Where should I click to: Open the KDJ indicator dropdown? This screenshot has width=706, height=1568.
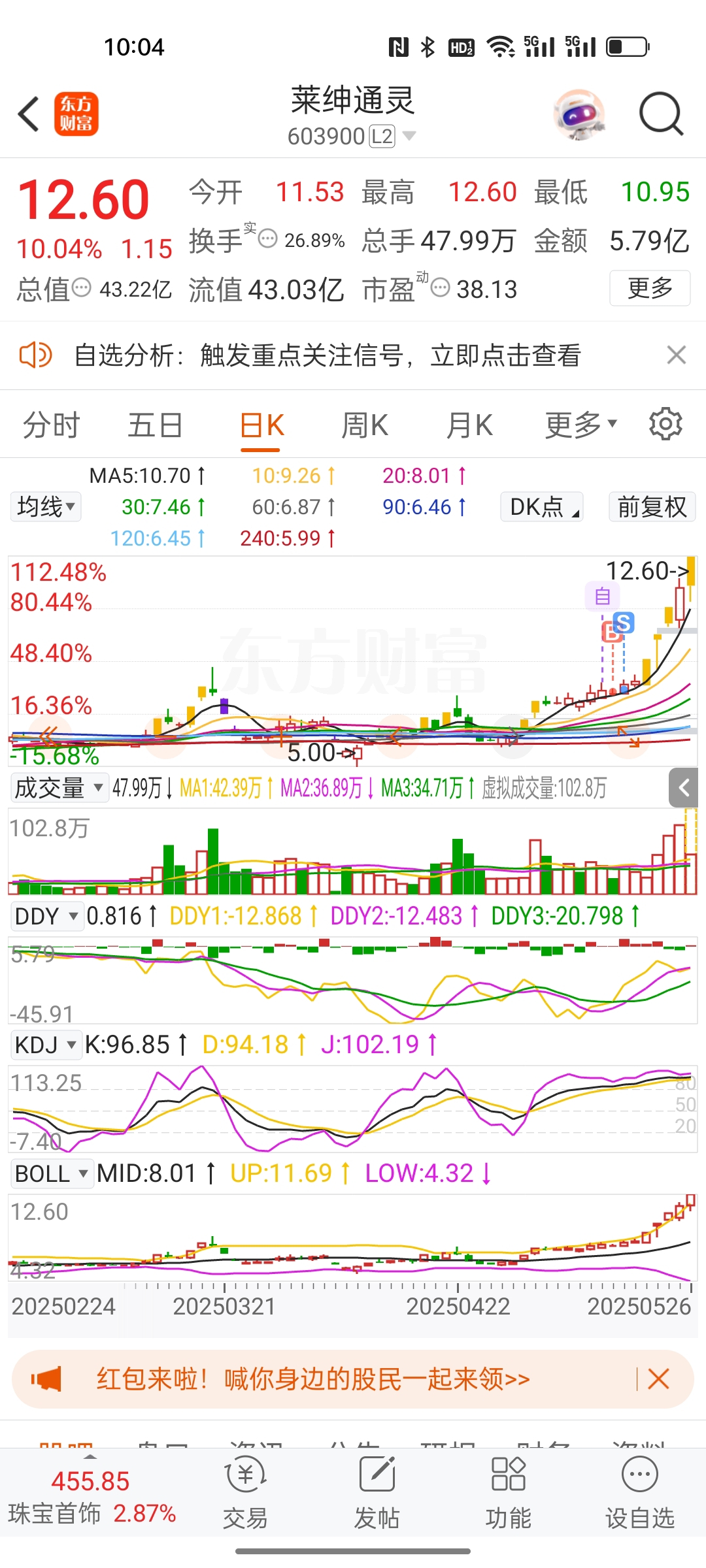pyautogui.click(x=46, y=1045)
